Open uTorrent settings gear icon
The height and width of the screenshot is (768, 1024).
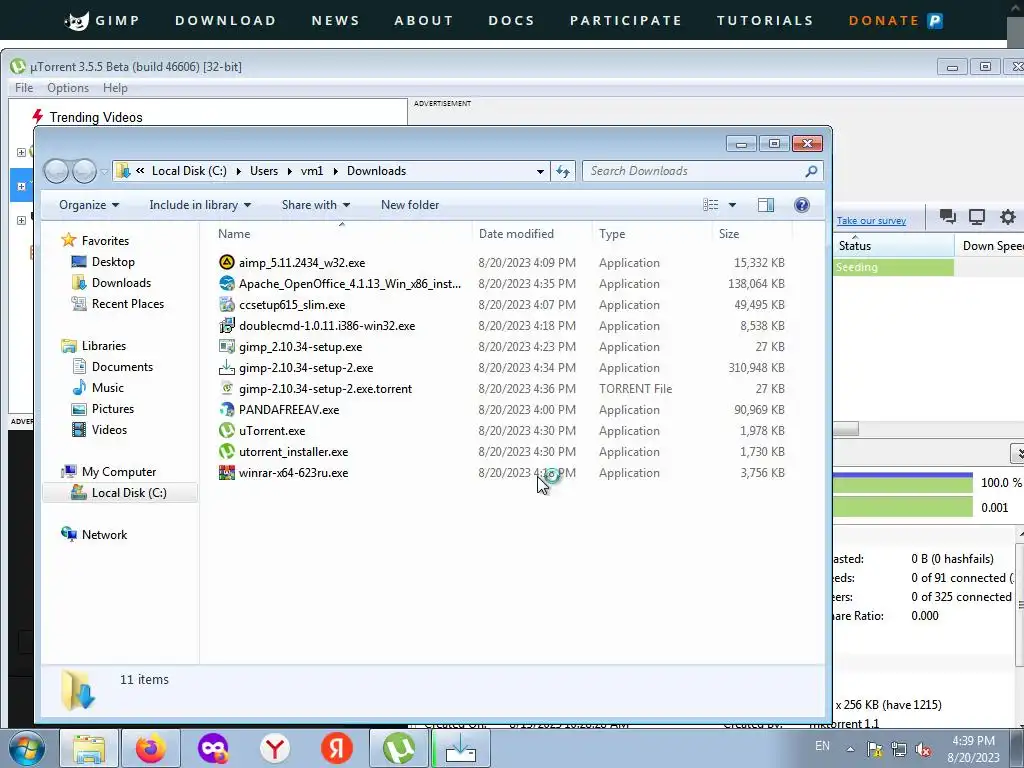[x=1008, y=217]
